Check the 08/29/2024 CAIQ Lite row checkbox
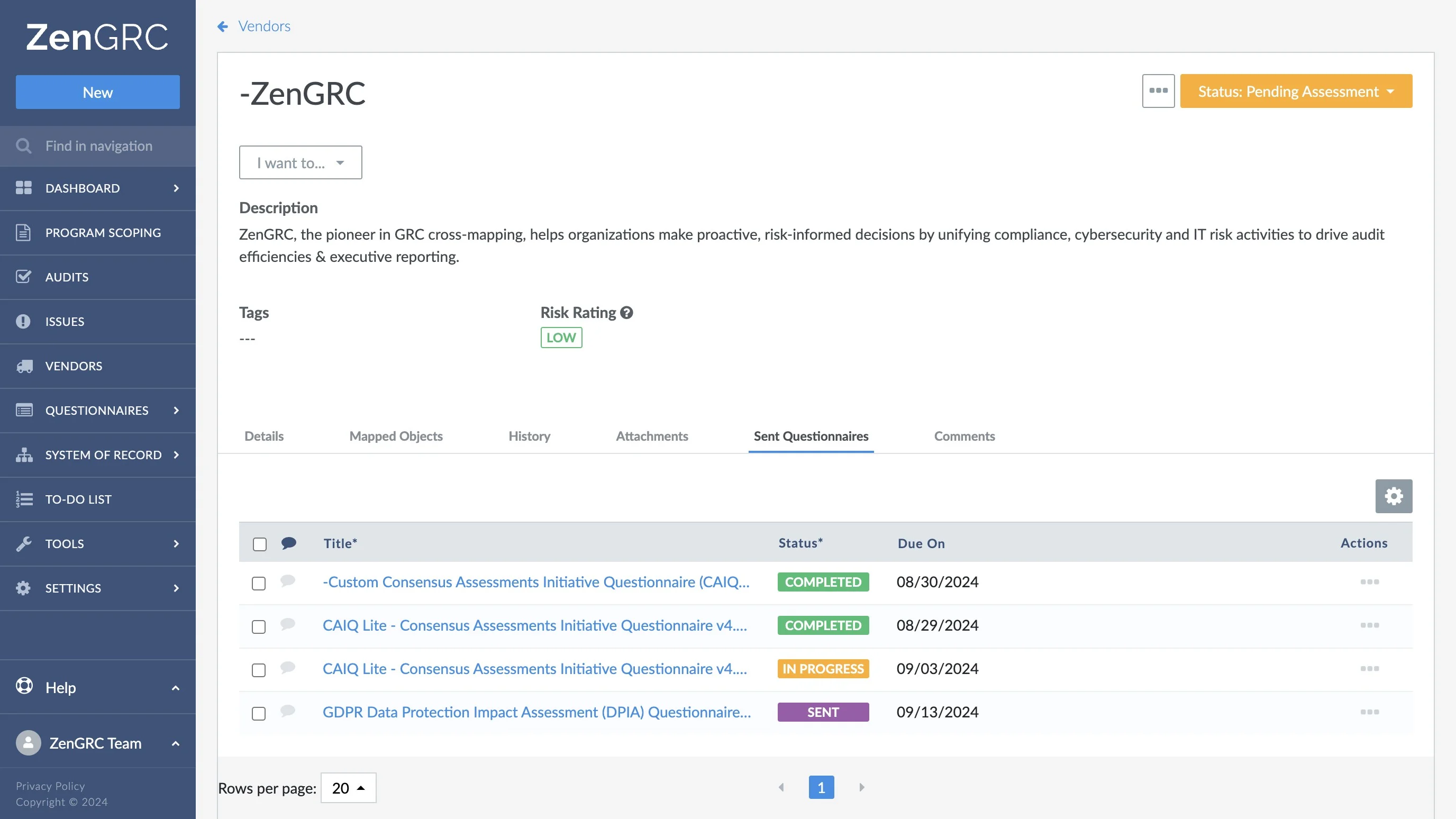Screen dimensions: 1456x819 tap(258, 627)
